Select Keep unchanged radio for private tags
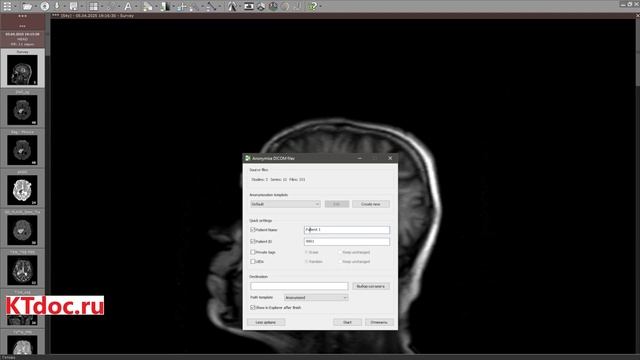The image size is (640, 360). click(340, 252)
